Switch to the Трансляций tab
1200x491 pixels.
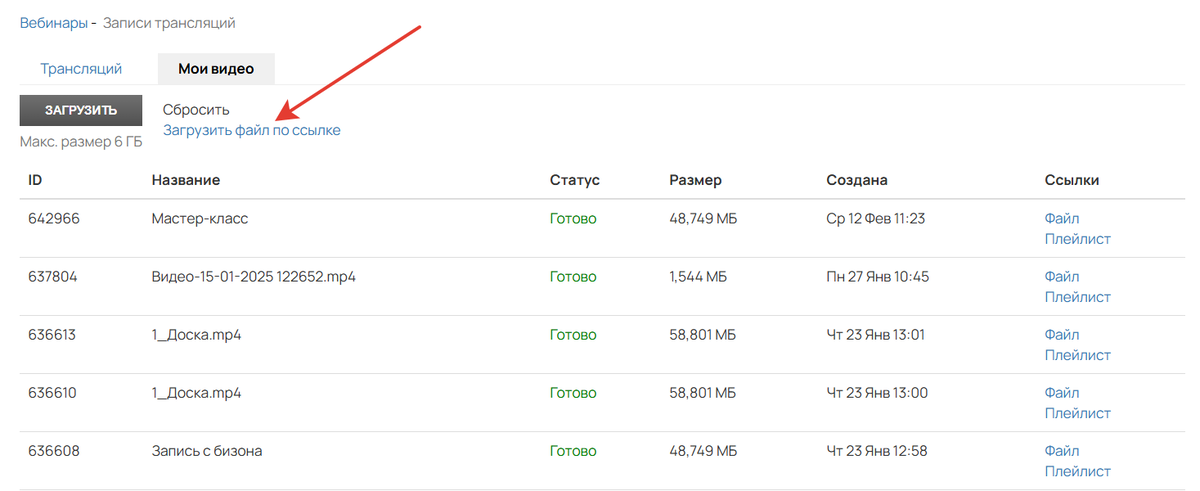click(x=81, y=69)
